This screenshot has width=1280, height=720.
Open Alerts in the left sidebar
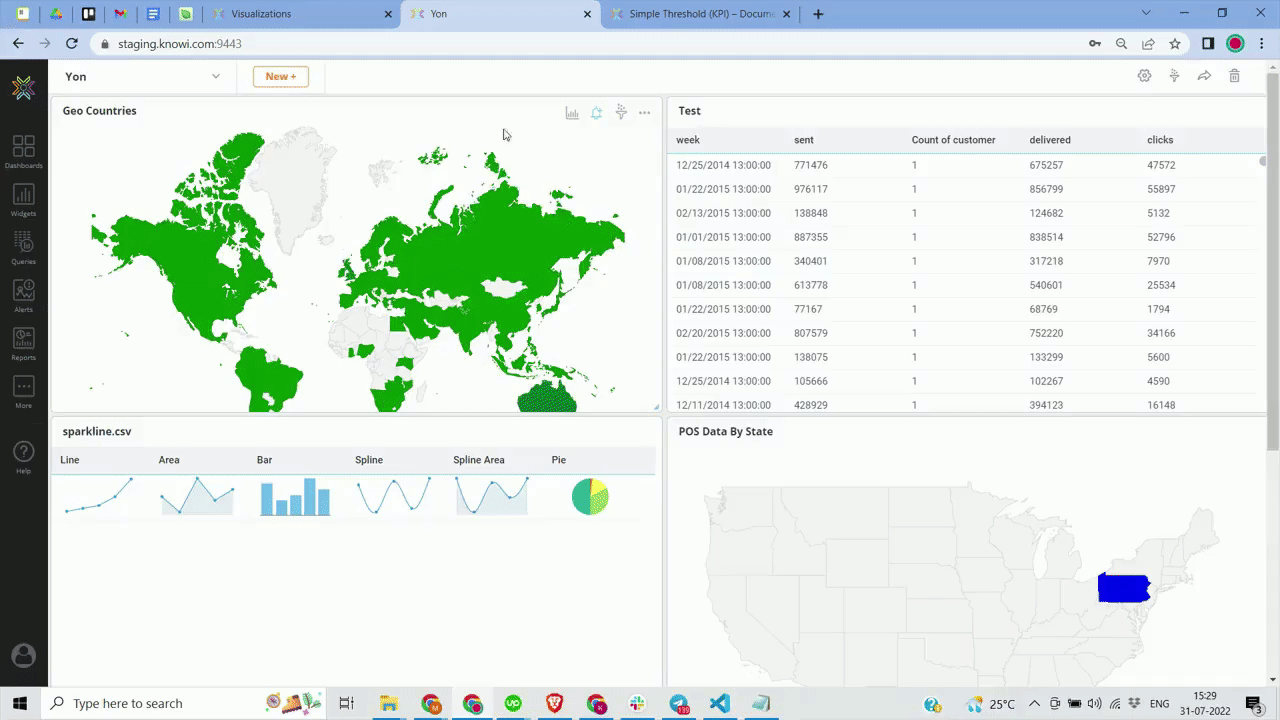(x=24, y=295)
